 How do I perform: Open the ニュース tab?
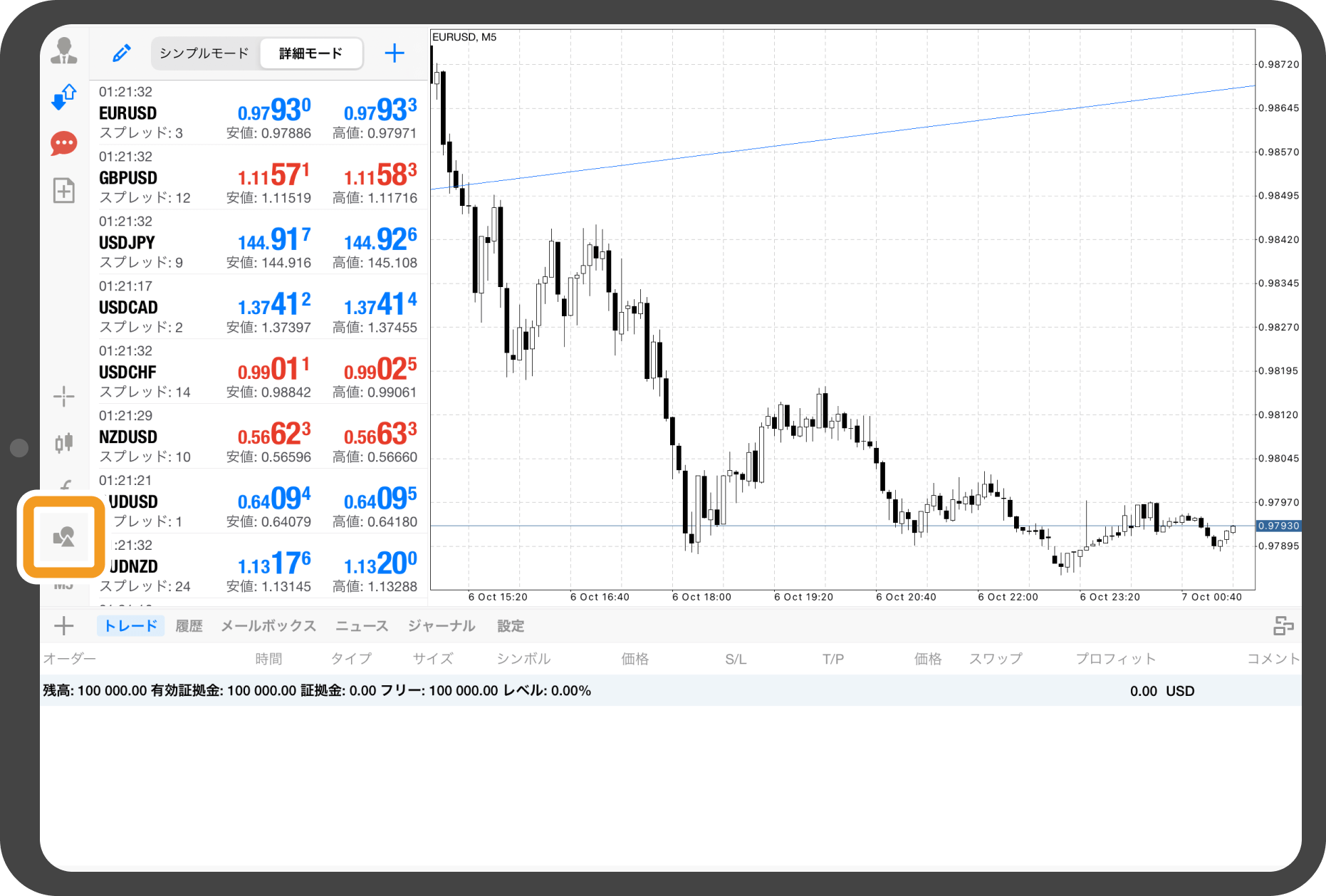click(362, 626)
